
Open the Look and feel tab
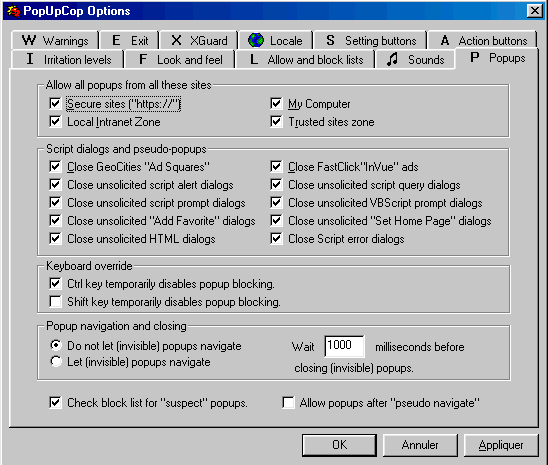point(180,59)
